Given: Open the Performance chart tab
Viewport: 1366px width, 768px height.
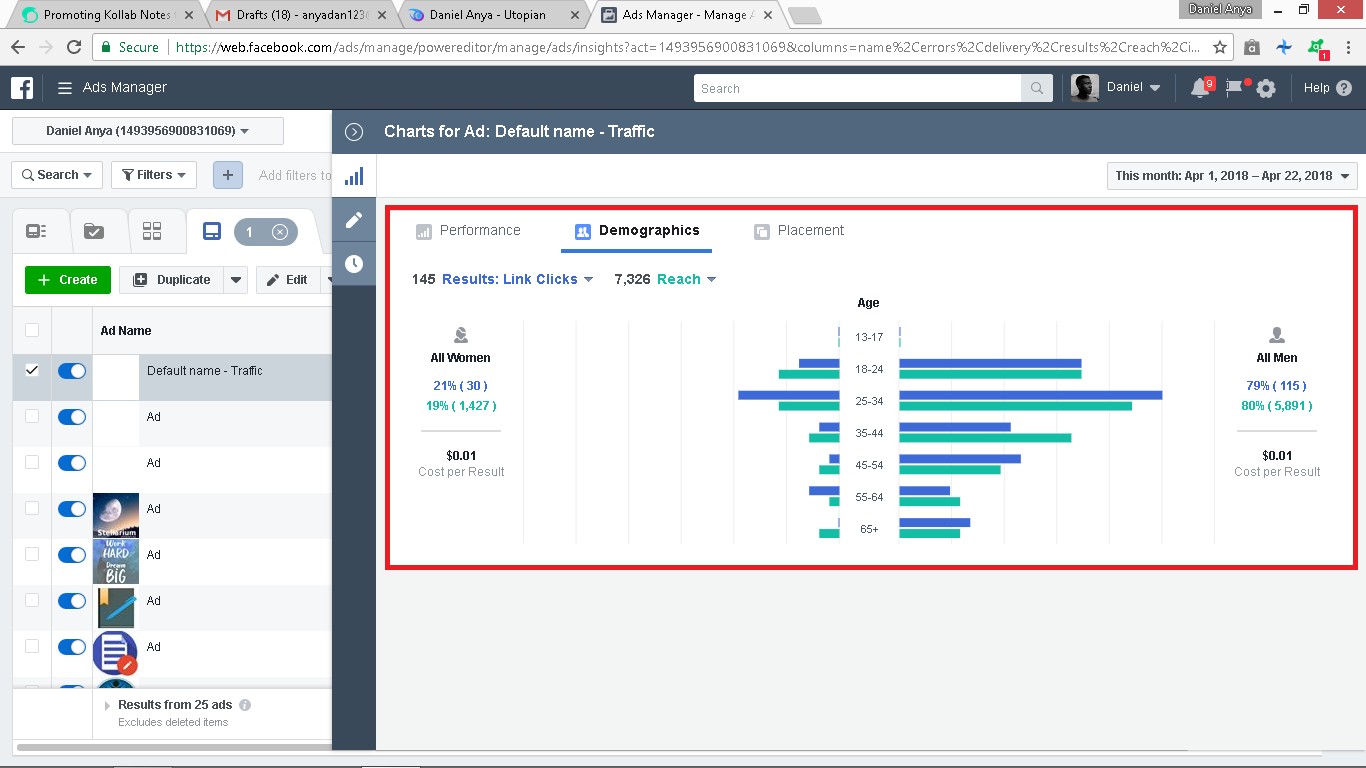Looking at the screenshot, I should [x=468, y=231].
